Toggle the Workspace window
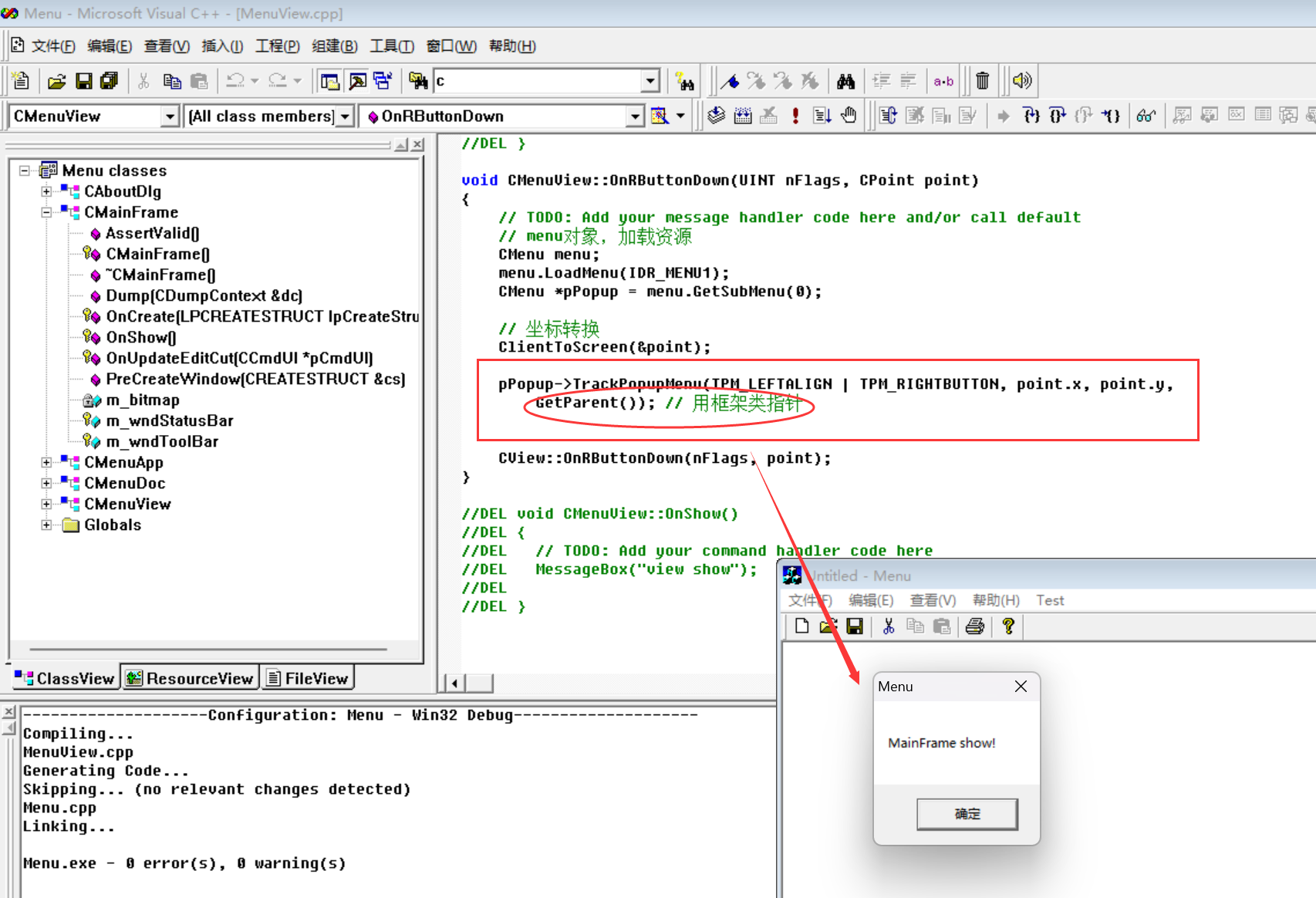Viewport: 1316px width, 898px height. click(x=330, y=80)
